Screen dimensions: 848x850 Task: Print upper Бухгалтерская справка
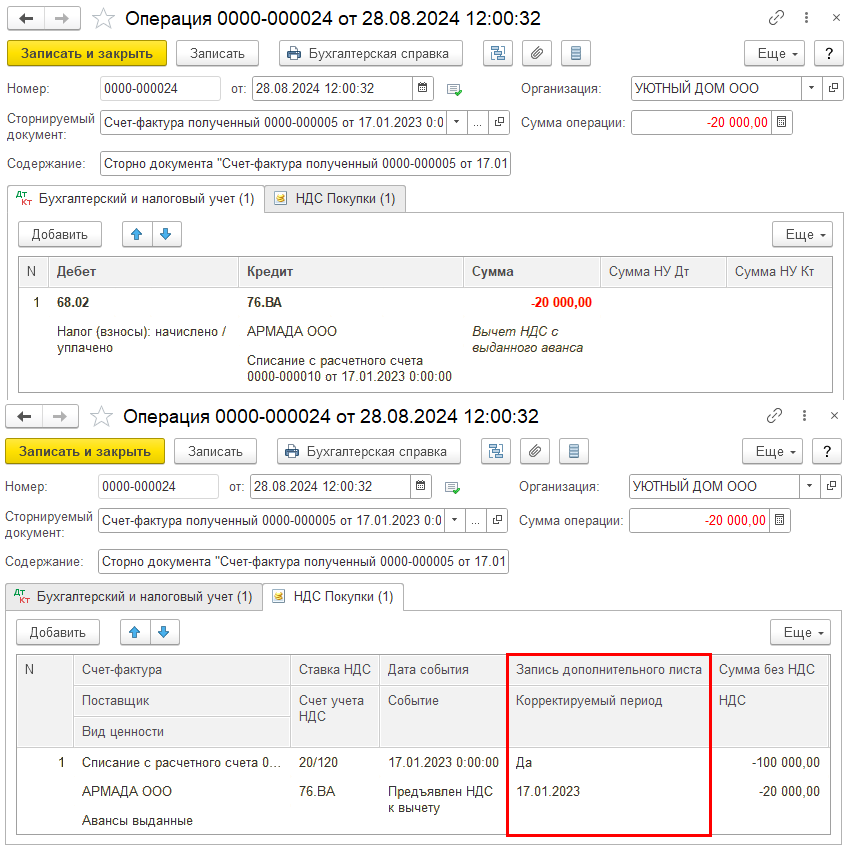371,53
